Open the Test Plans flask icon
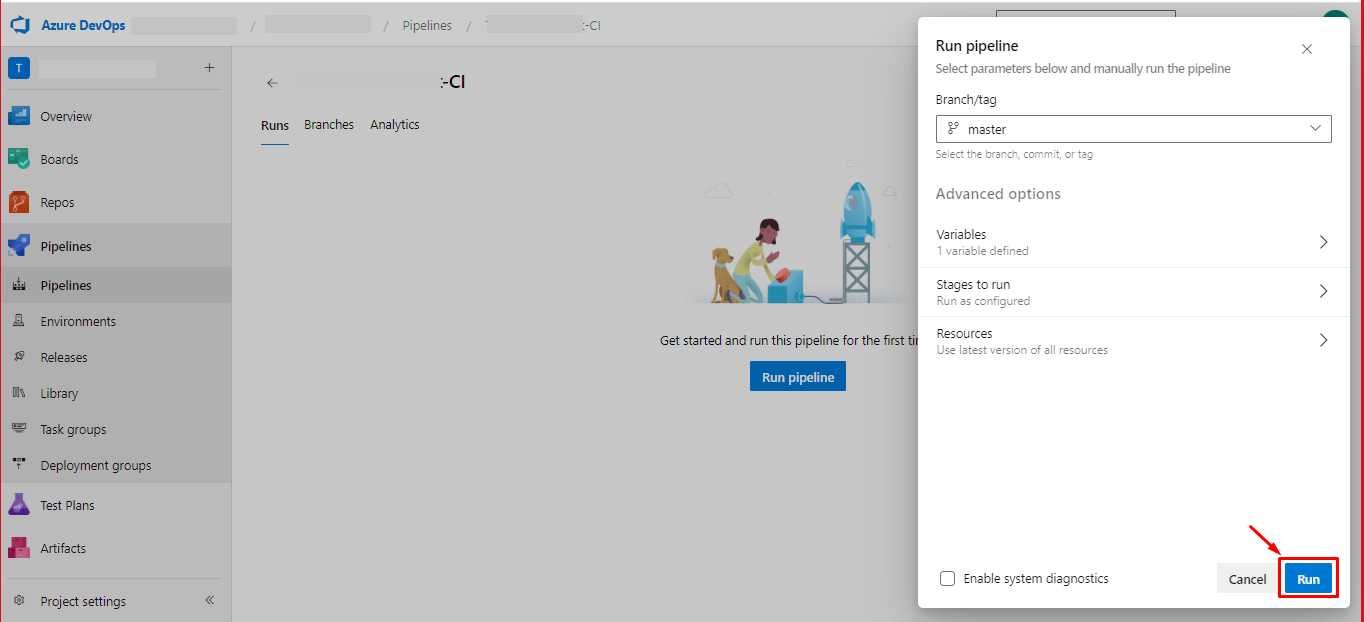1364x622 pixels. (19, 505)
